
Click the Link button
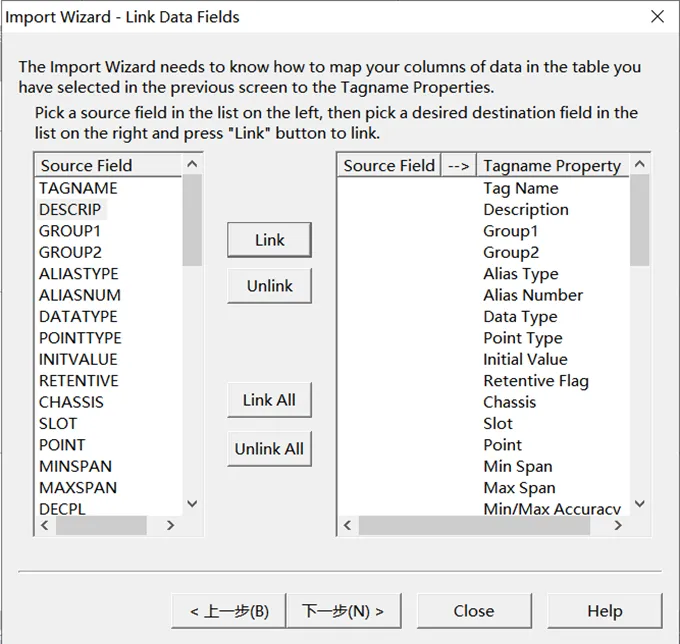click(x=269, y=240)
